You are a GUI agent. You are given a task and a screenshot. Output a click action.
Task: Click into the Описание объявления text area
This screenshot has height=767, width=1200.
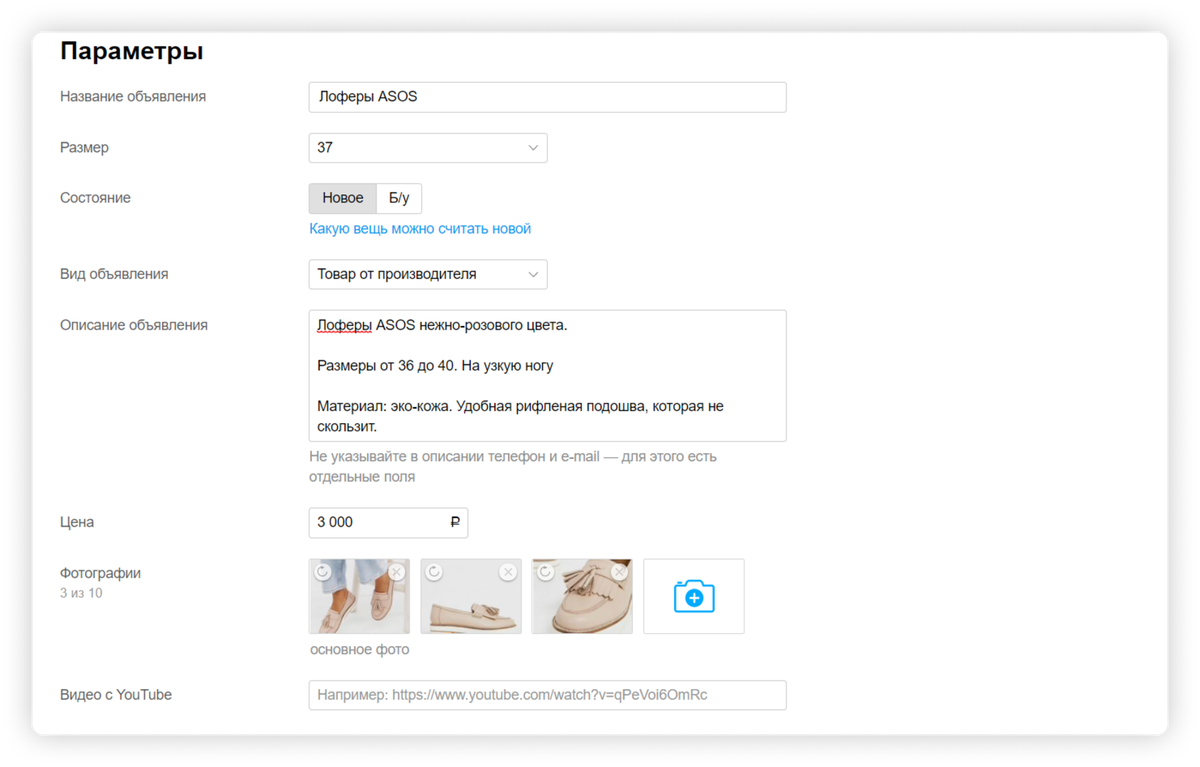click(547, 376)
